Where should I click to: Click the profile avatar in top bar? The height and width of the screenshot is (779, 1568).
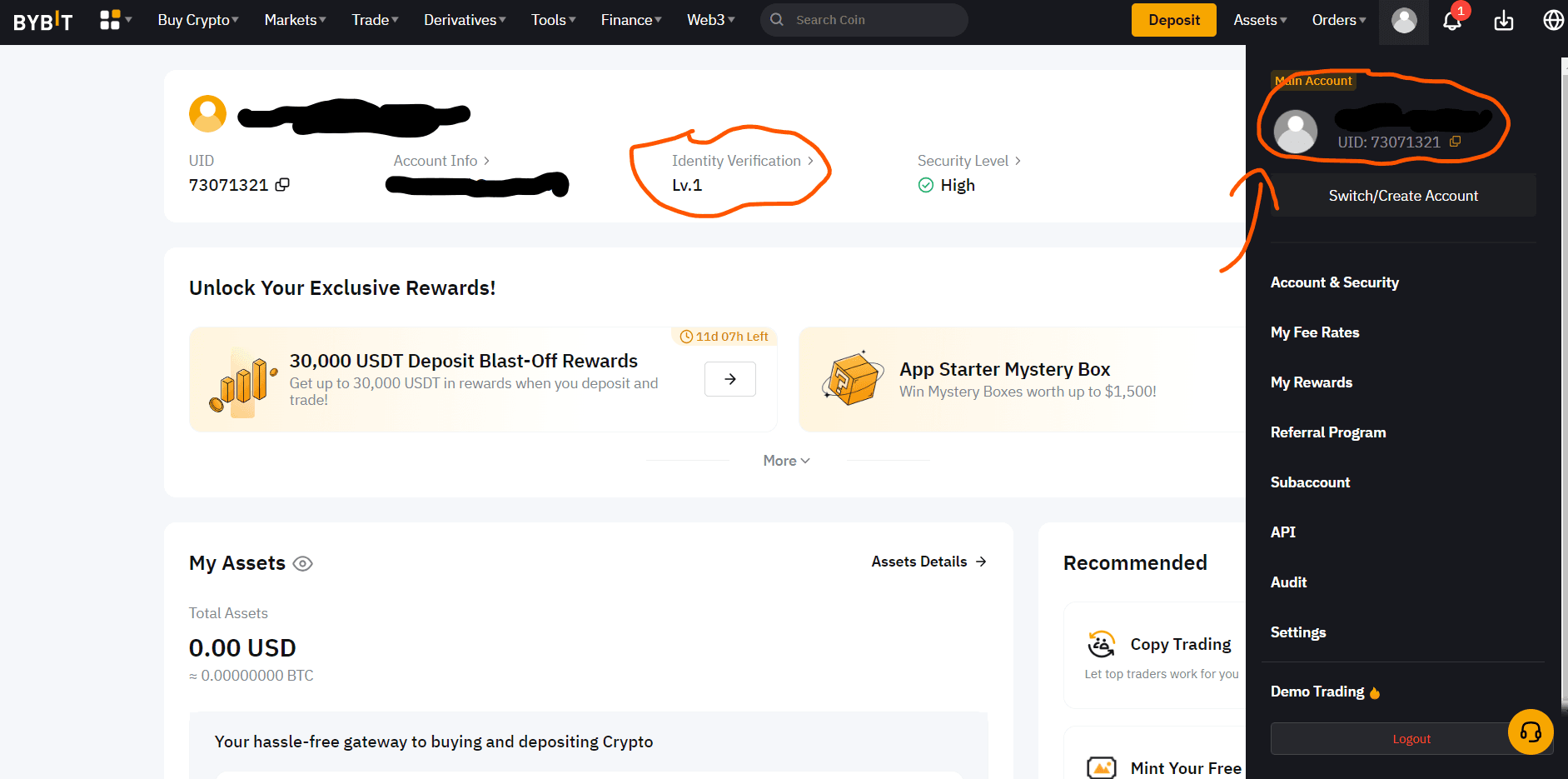click(x=1404, y=21)
